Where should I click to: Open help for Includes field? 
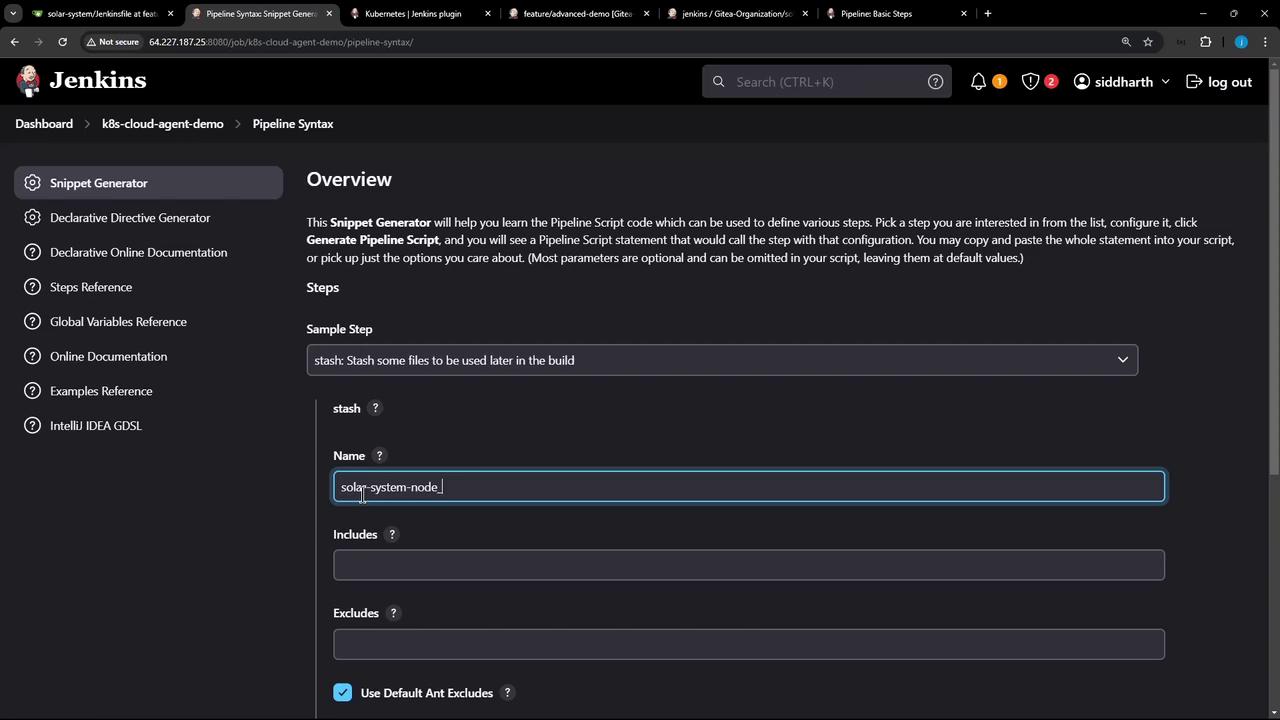[x=392, y=535]
